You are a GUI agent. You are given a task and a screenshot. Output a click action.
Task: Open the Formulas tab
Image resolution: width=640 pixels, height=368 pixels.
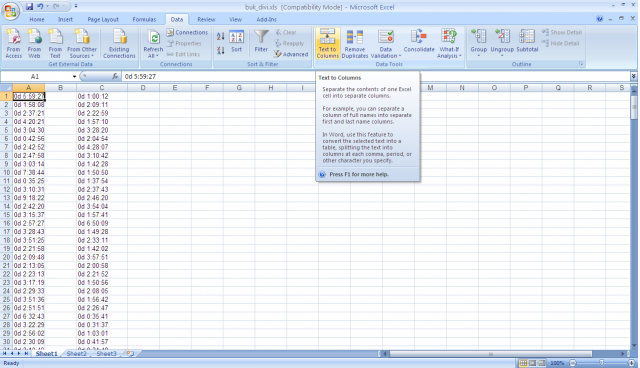point(144,19)
